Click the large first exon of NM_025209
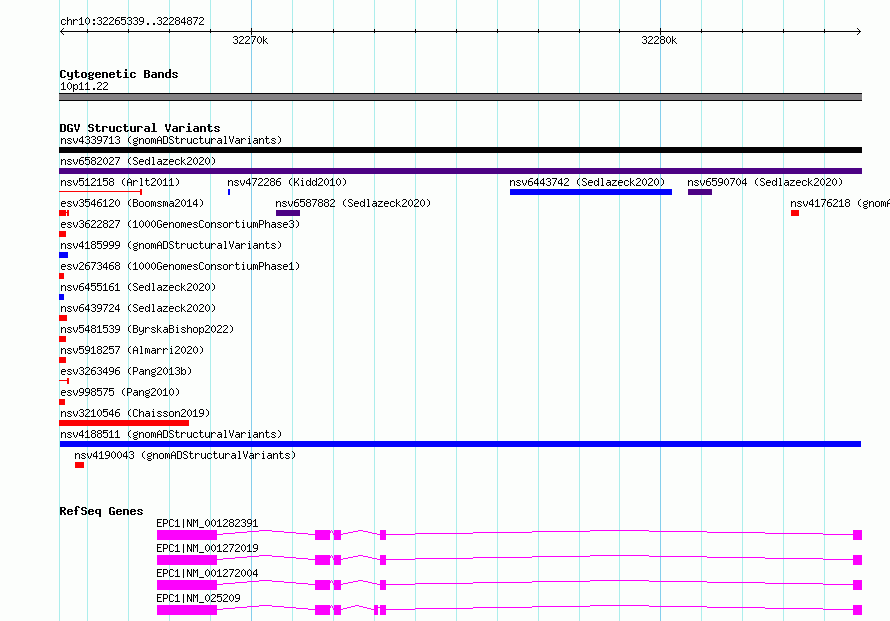 187,610
